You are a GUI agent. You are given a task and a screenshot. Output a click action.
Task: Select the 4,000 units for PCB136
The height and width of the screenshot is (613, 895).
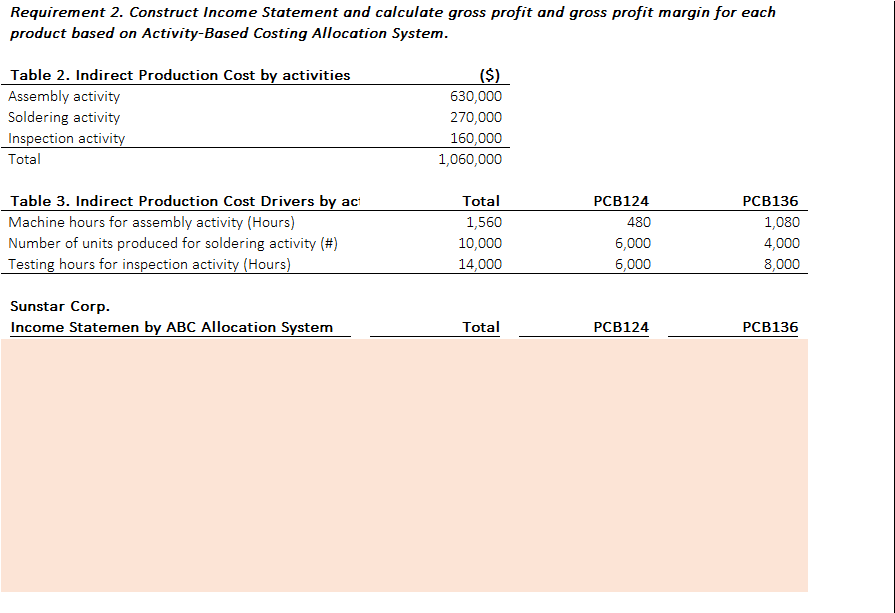(785, 243)
